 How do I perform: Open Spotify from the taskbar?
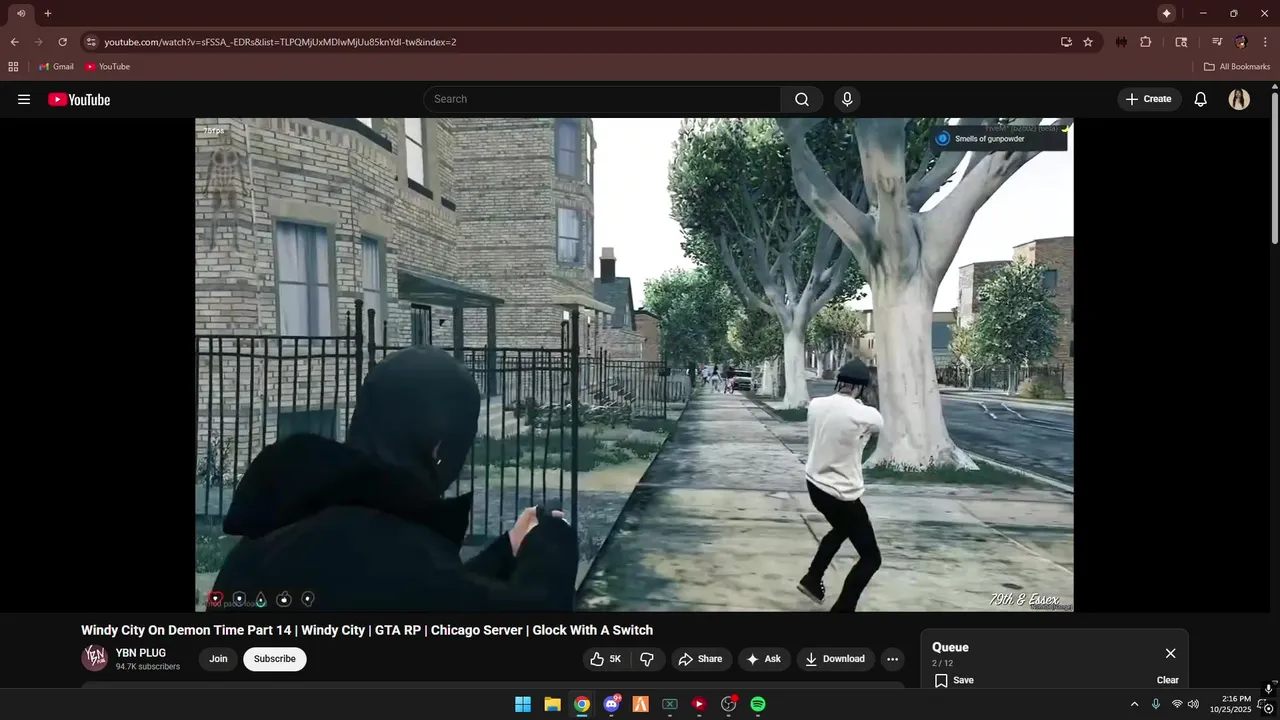tap(758, 704)
